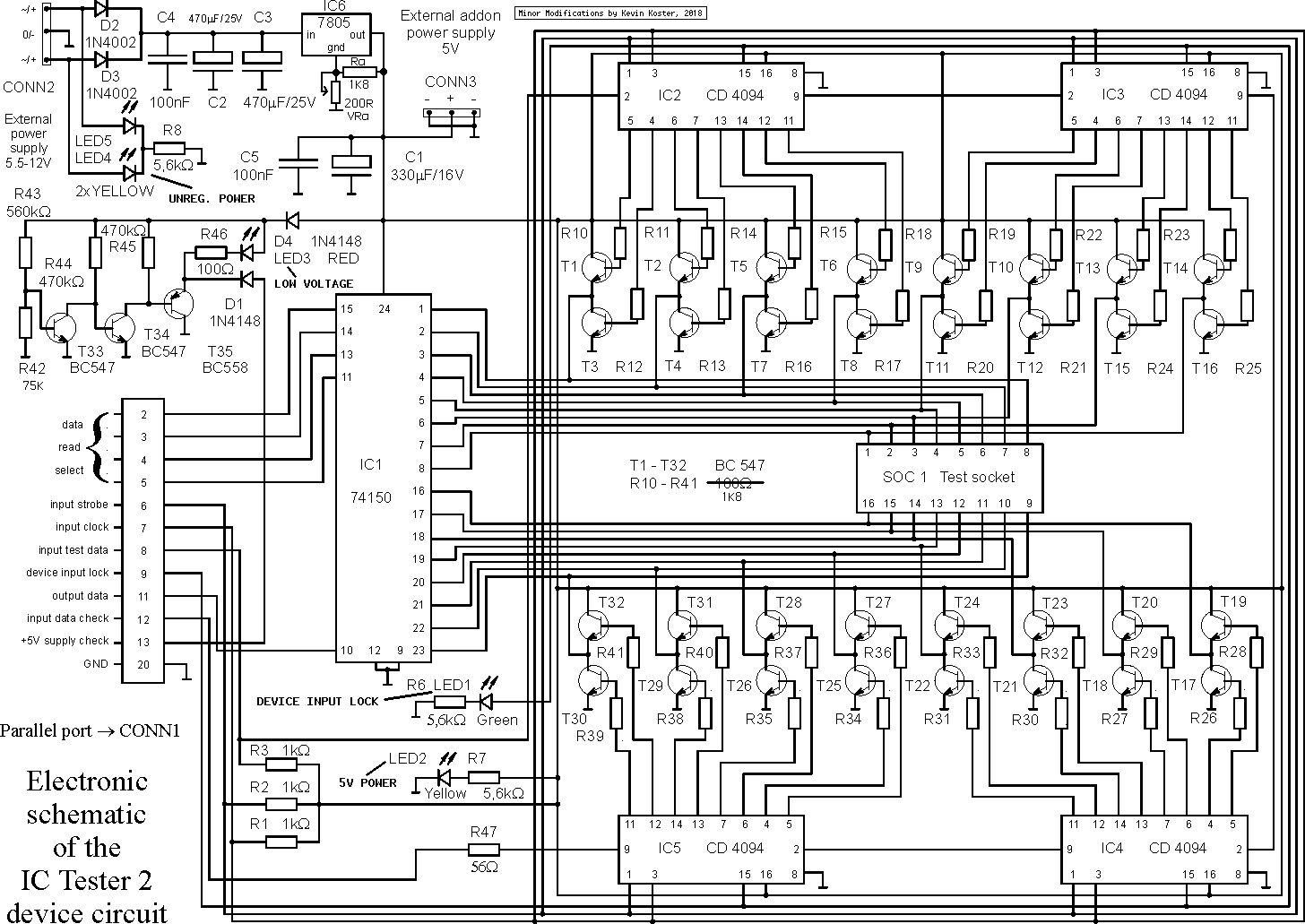Click the '330µF/16V' value of C1
This screenshot has width=1305, height=924.
[428, 176]
